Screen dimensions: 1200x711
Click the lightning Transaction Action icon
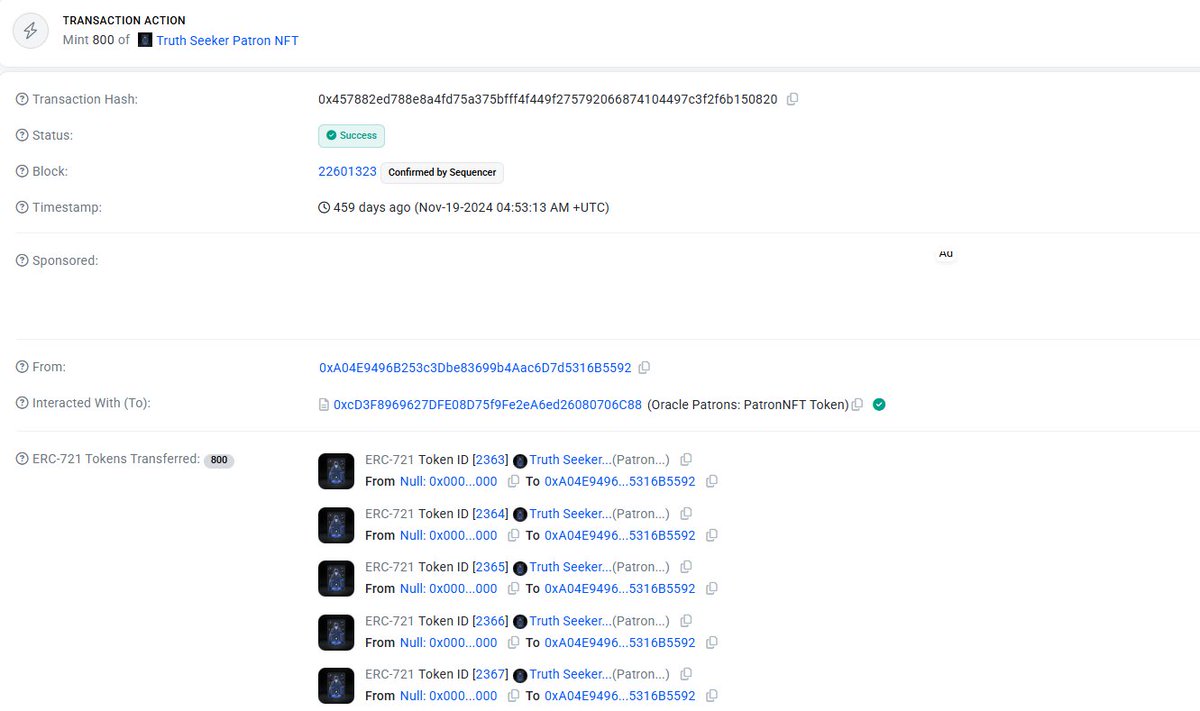31,30
